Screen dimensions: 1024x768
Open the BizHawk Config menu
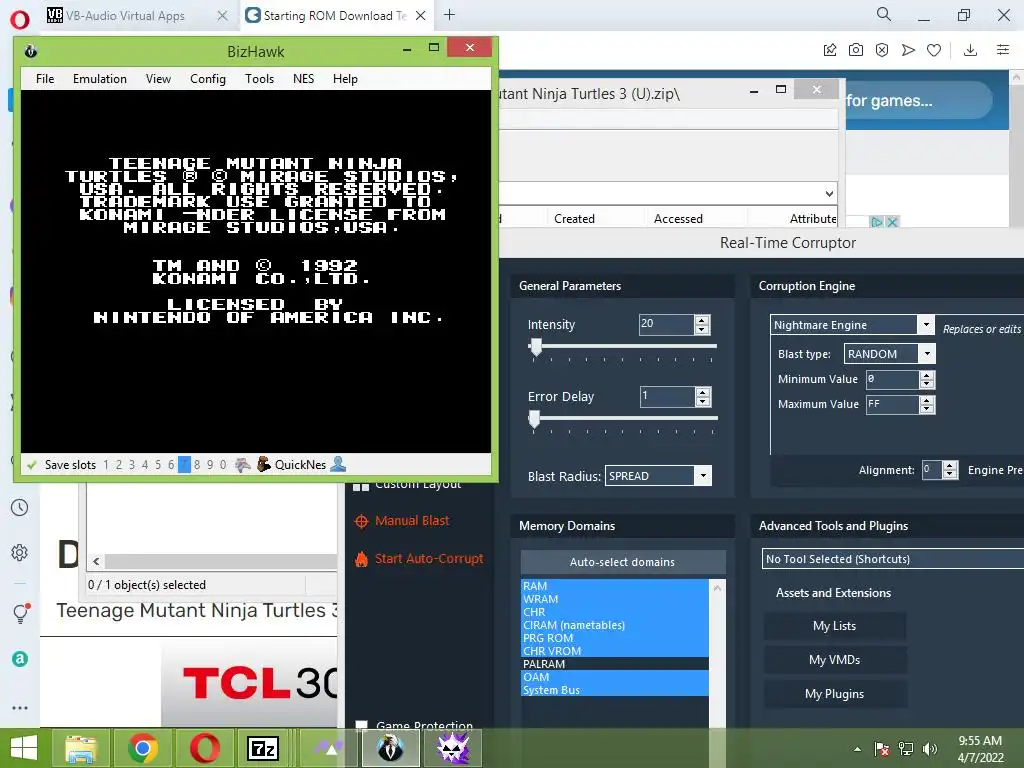pyautogui.click(x=208, y=79)
